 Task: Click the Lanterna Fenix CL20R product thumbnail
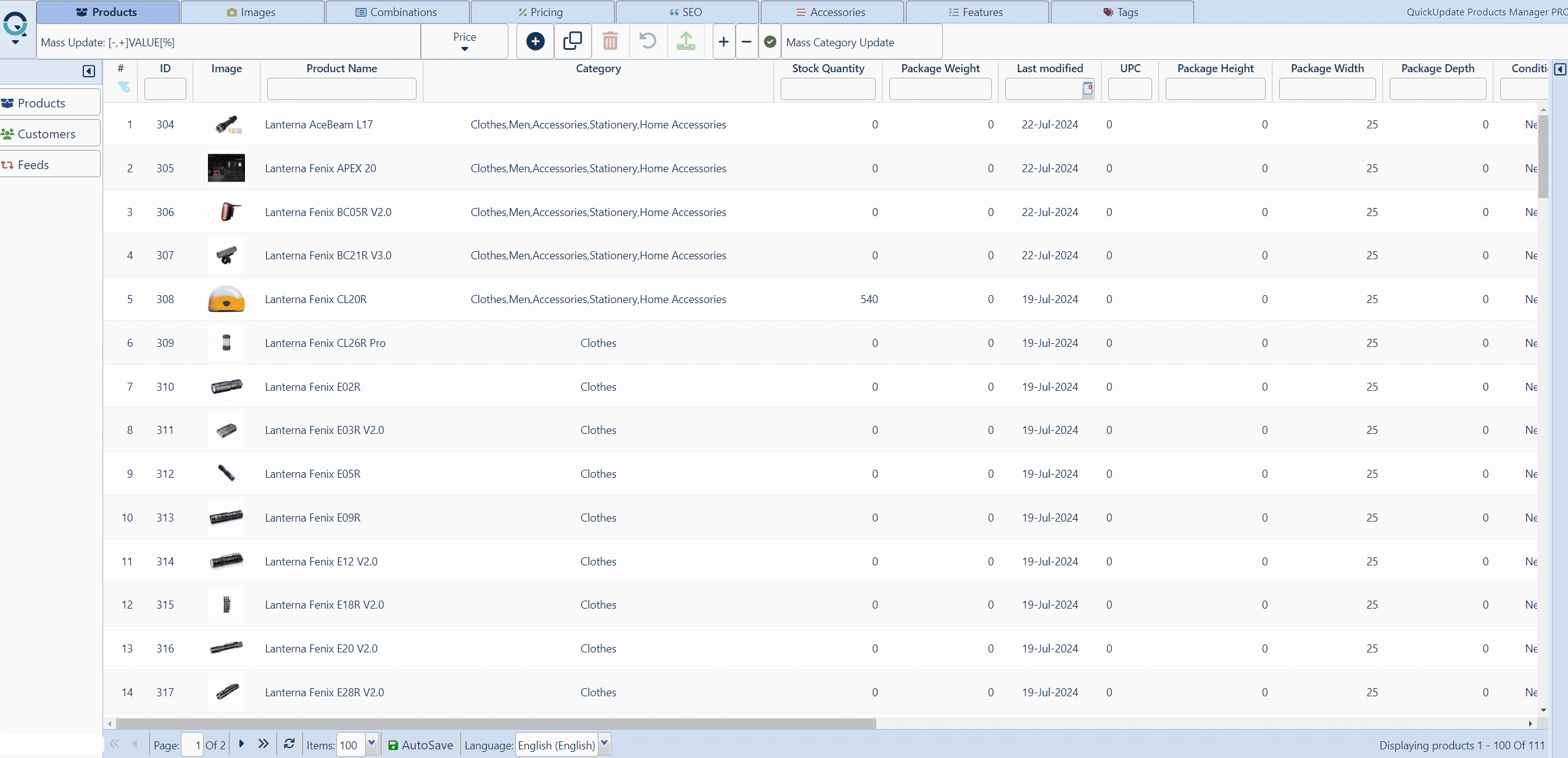[226, 299]
